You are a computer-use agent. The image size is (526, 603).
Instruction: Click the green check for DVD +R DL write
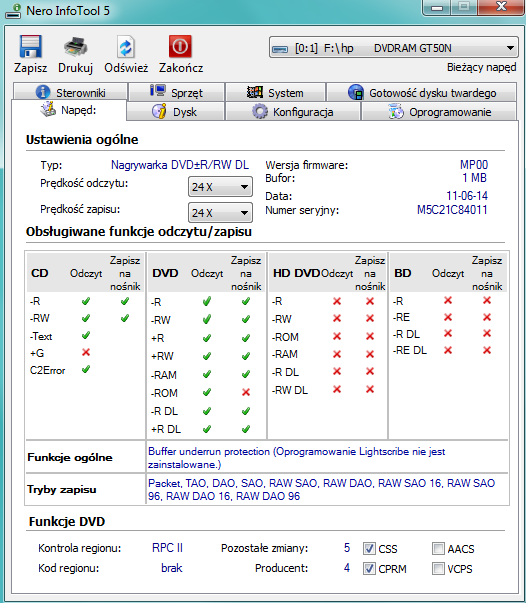[246, 428]
